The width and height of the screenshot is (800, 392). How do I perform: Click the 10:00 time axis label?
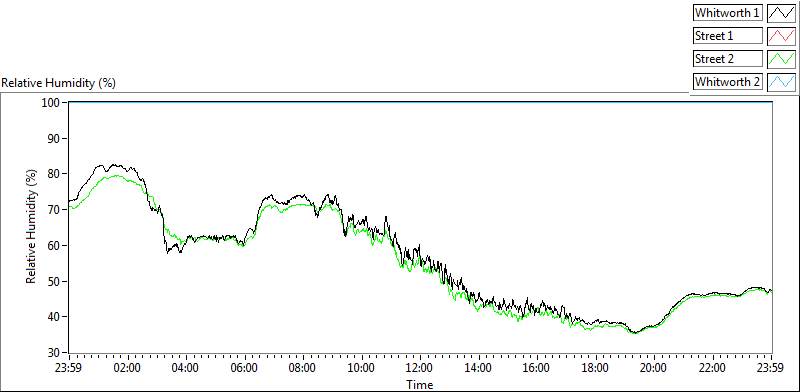click(x=362, y=368)
